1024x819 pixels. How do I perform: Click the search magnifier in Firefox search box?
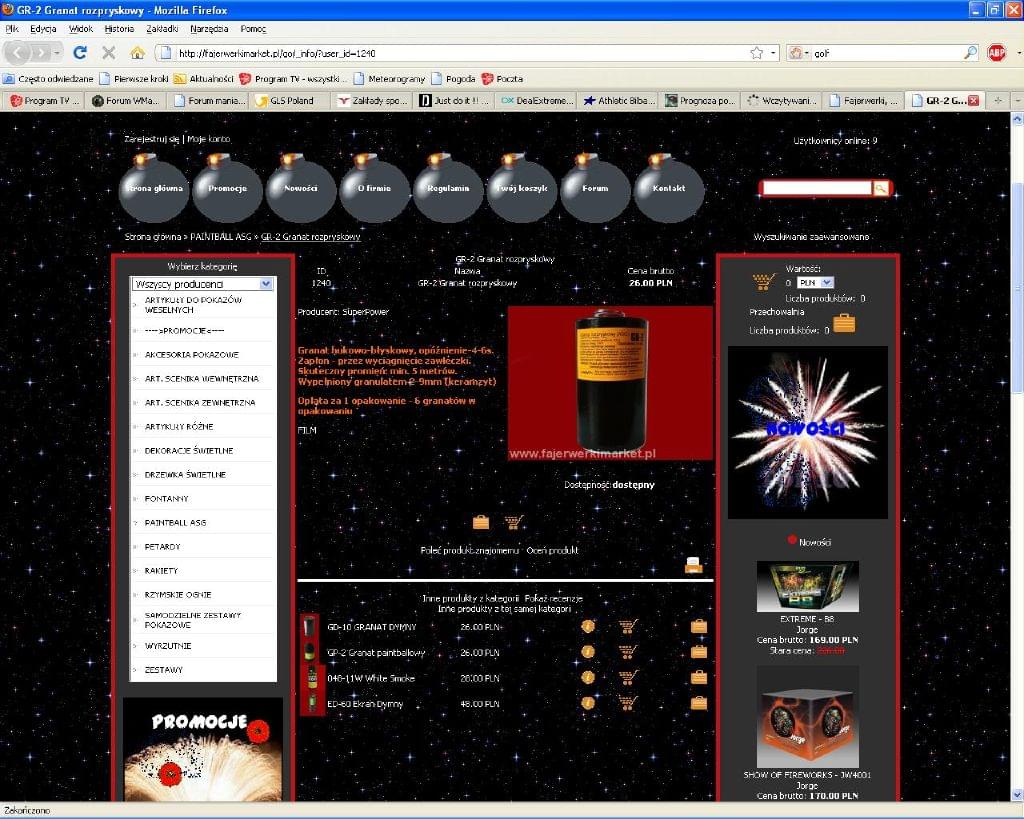[970, 53]
